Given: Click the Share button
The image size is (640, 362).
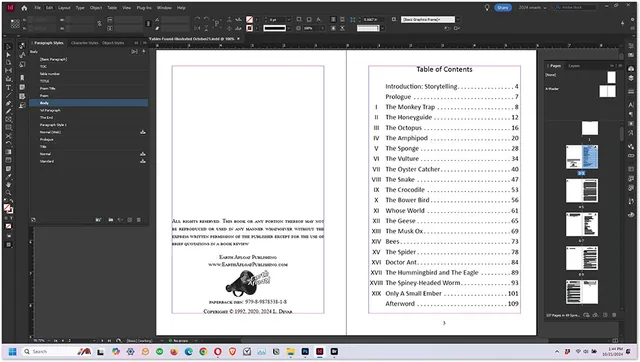Looking at the screenshot, I should [502, 8].
